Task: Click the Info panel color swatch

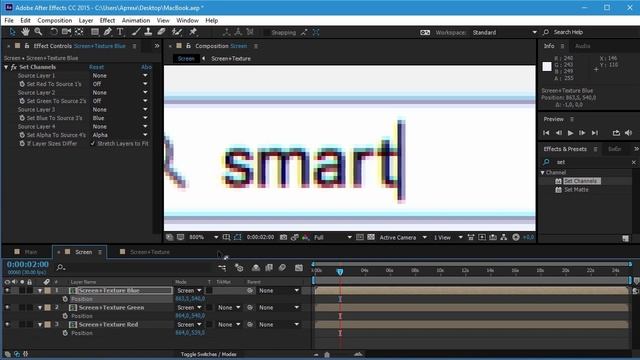Action: click(x=547, y=67)
